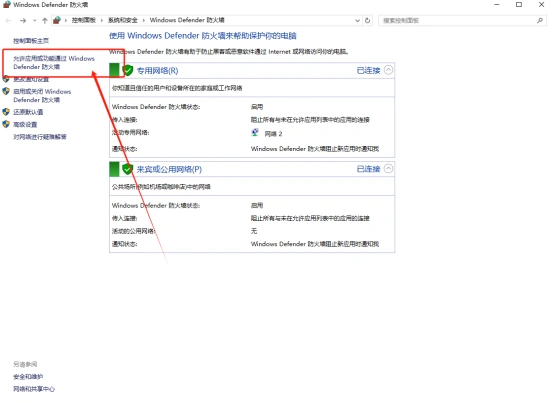Open 网络和共享中心 link
The image size is (553, 403).
click(34, 389)
